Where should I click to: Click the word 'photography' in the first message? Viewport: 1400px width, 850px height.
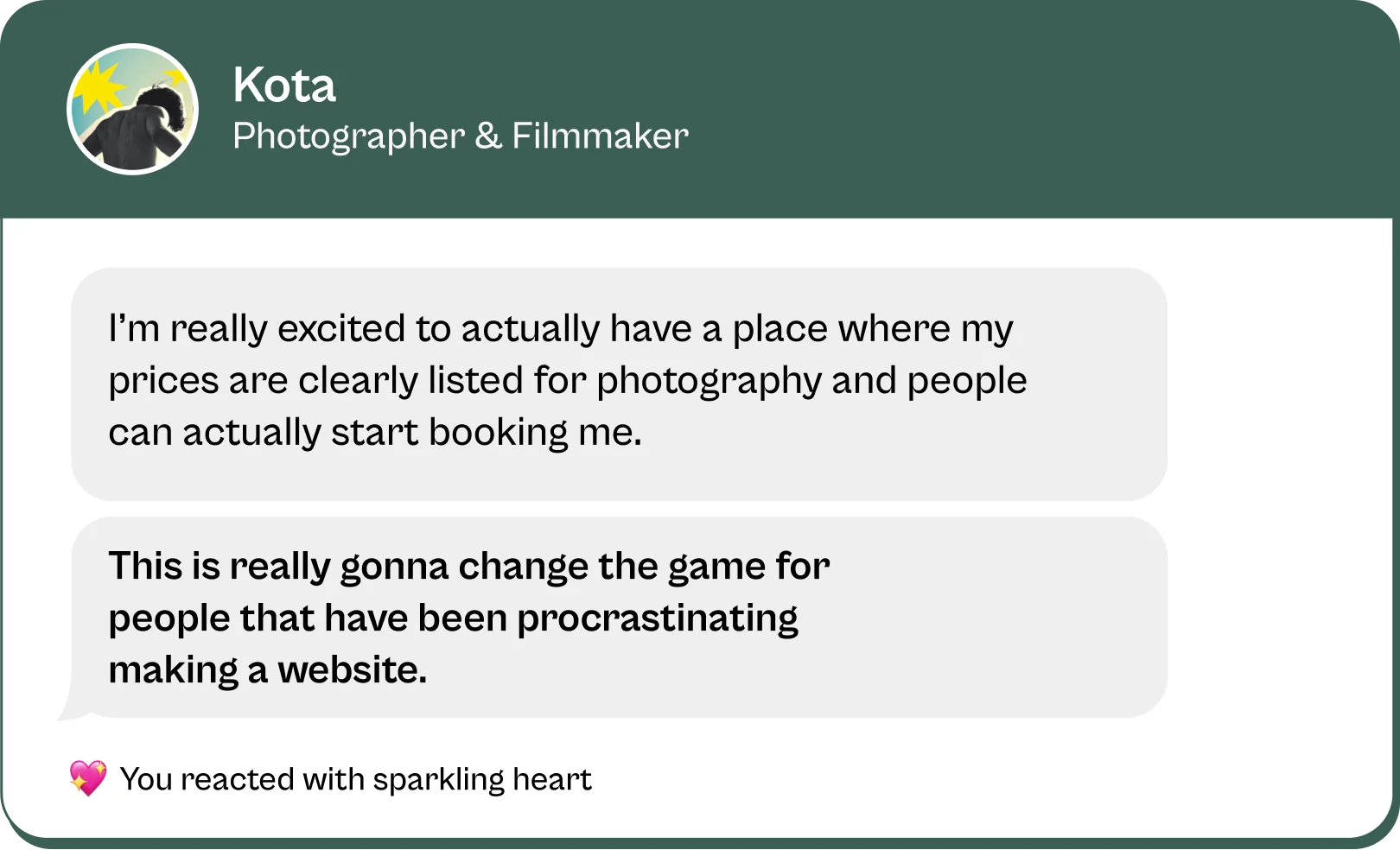pyautogui.click(x=709, y=381)
